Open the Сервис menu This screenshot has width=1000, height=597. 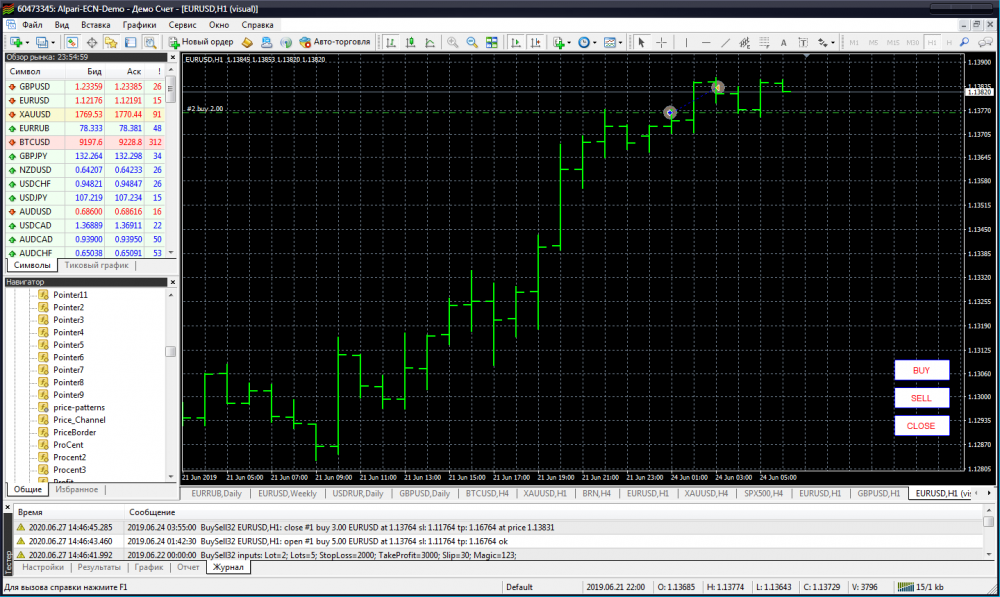pyautogui.click(x=182, y=23)
